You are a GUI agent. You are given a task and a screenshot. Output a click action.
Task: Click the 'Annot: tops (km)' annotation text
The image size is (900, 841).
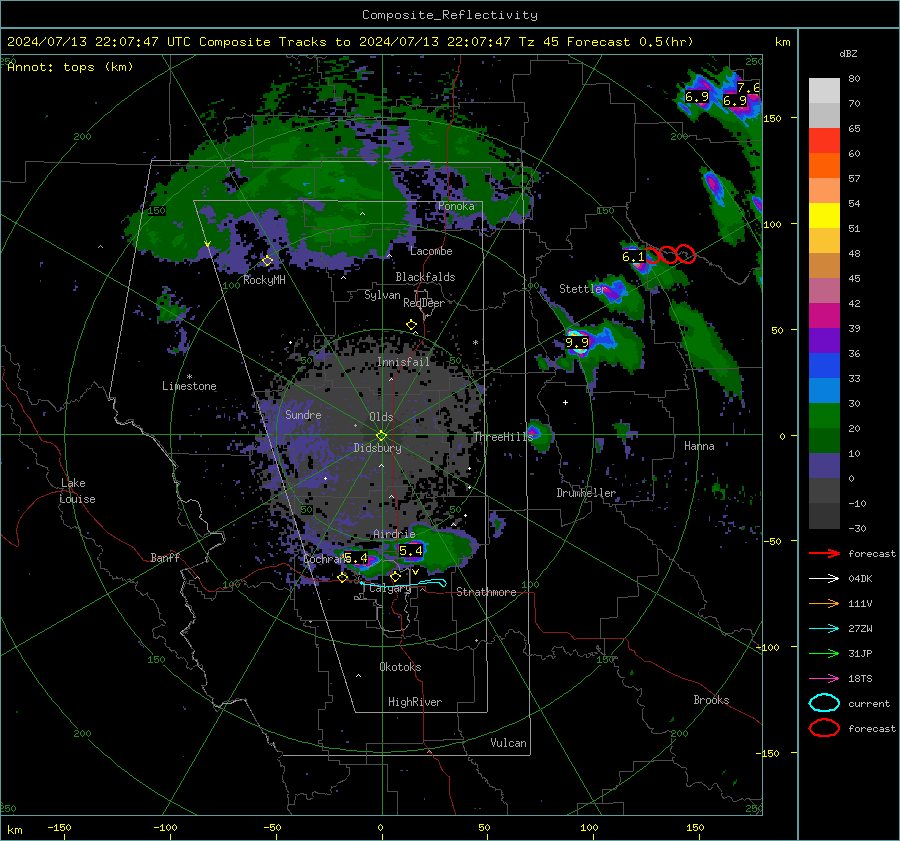click(x=70, y=67)
